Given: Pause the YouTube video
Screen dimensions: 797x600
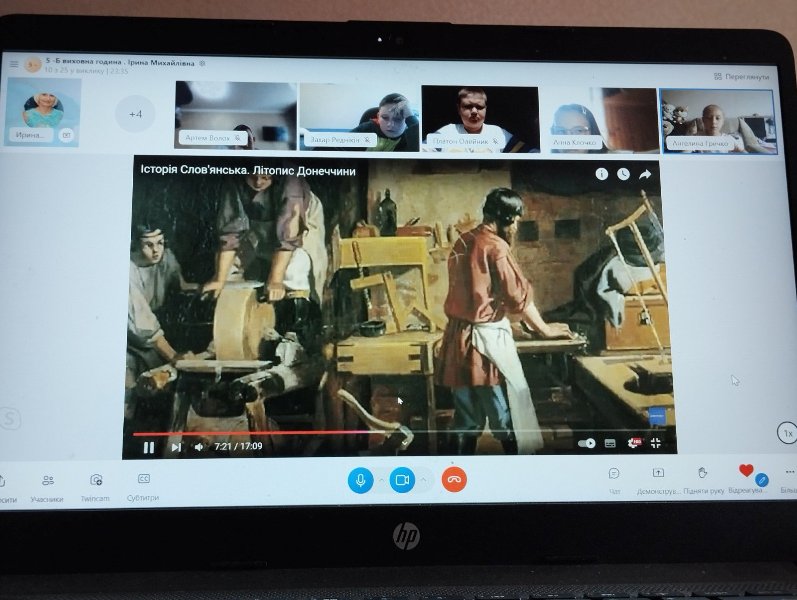Looking at the screenshot, I should tap(149, 447).
